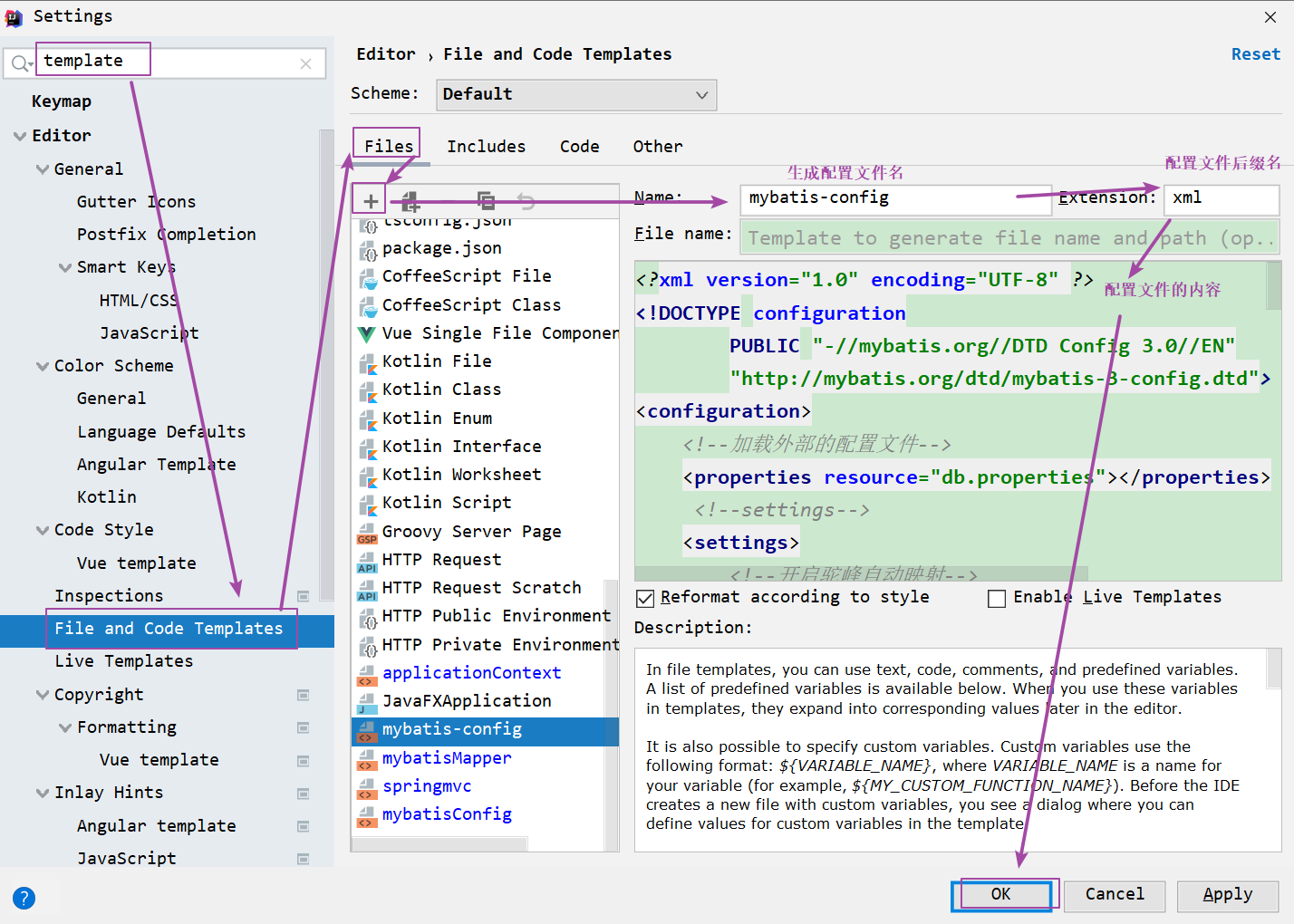
Task: Enable Live Templates checkbox
Action: click(x=997, y=598)
